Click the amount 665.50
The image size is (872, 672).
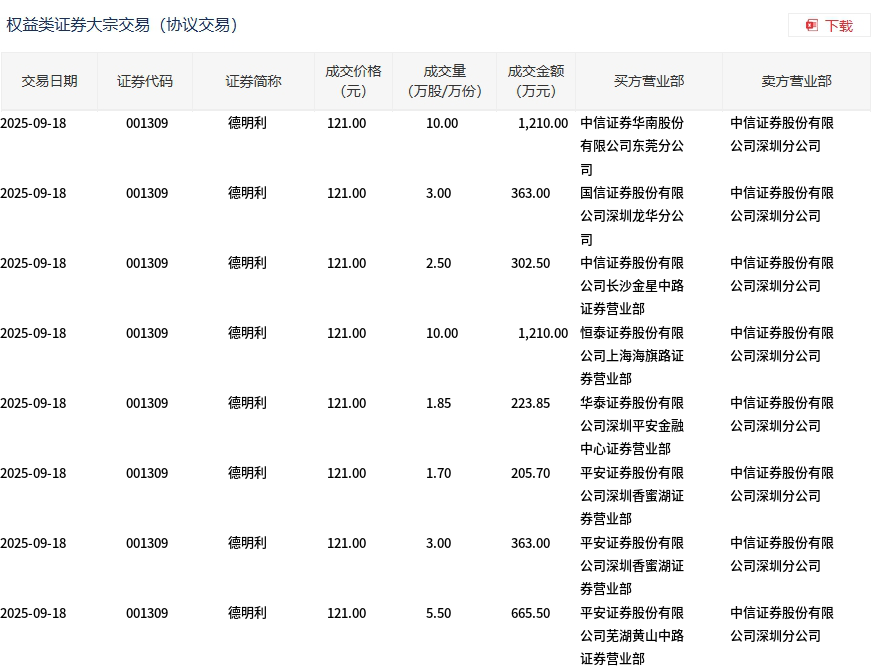point(531,613)
